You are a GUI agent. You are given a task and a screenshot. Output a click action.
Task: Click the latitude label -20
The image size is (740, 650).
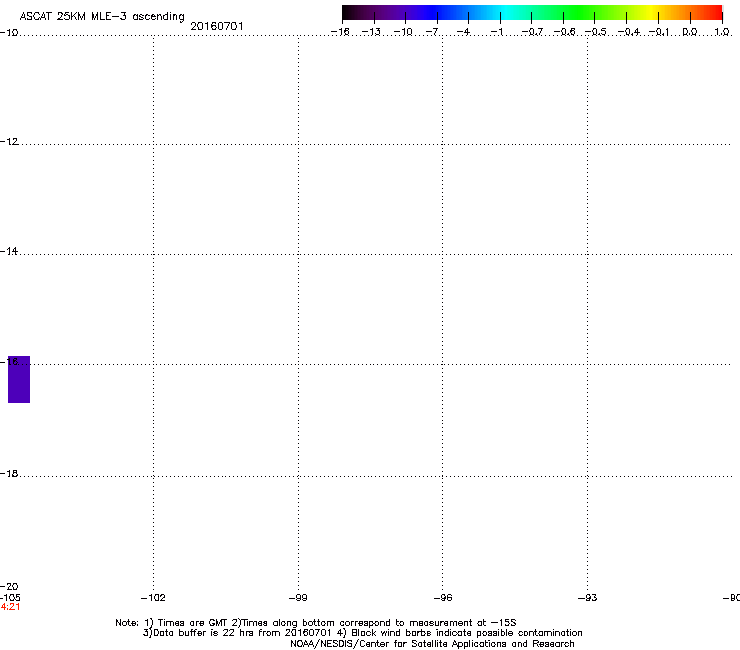click(9, 587)
